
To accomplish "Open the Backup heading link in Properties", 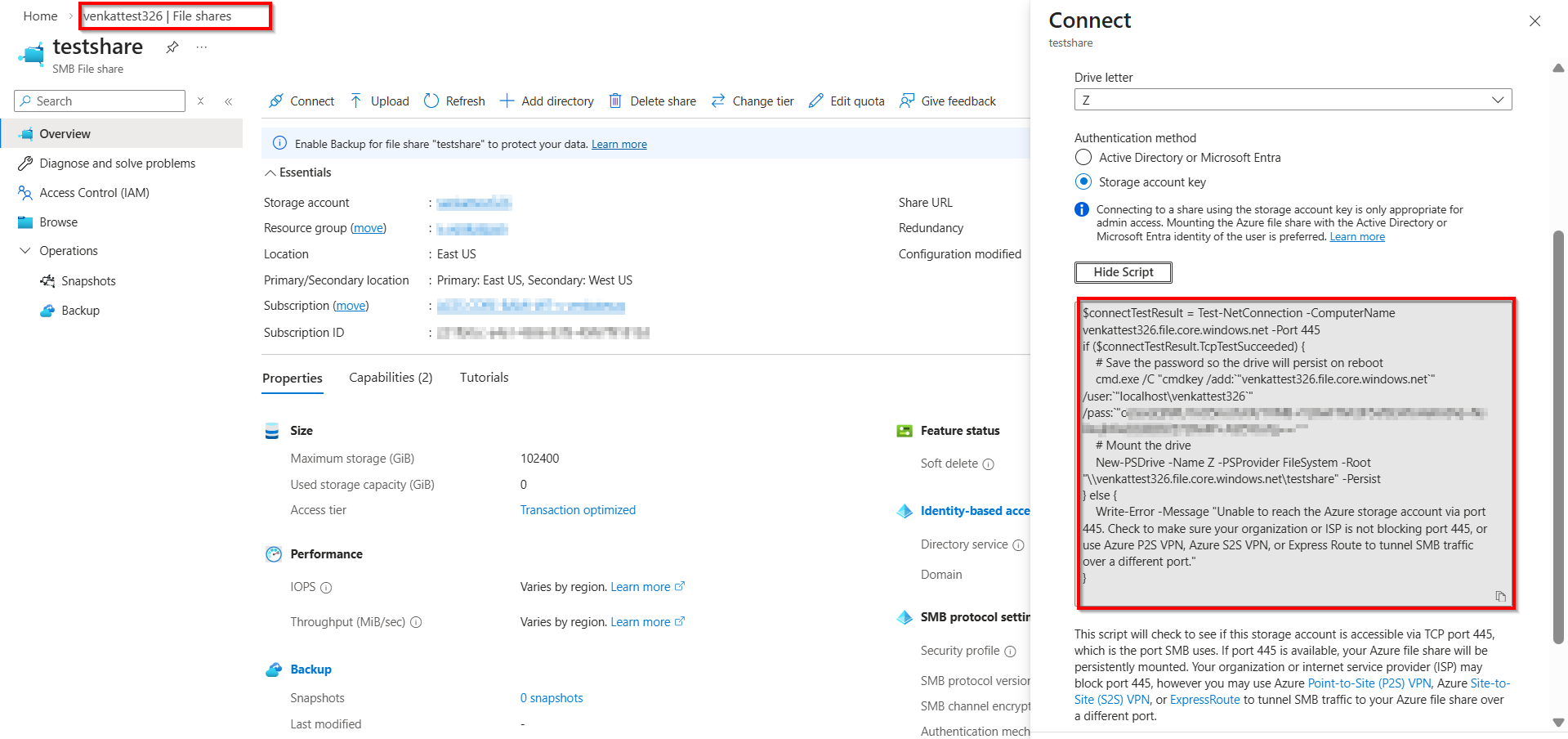I will 311,670.
